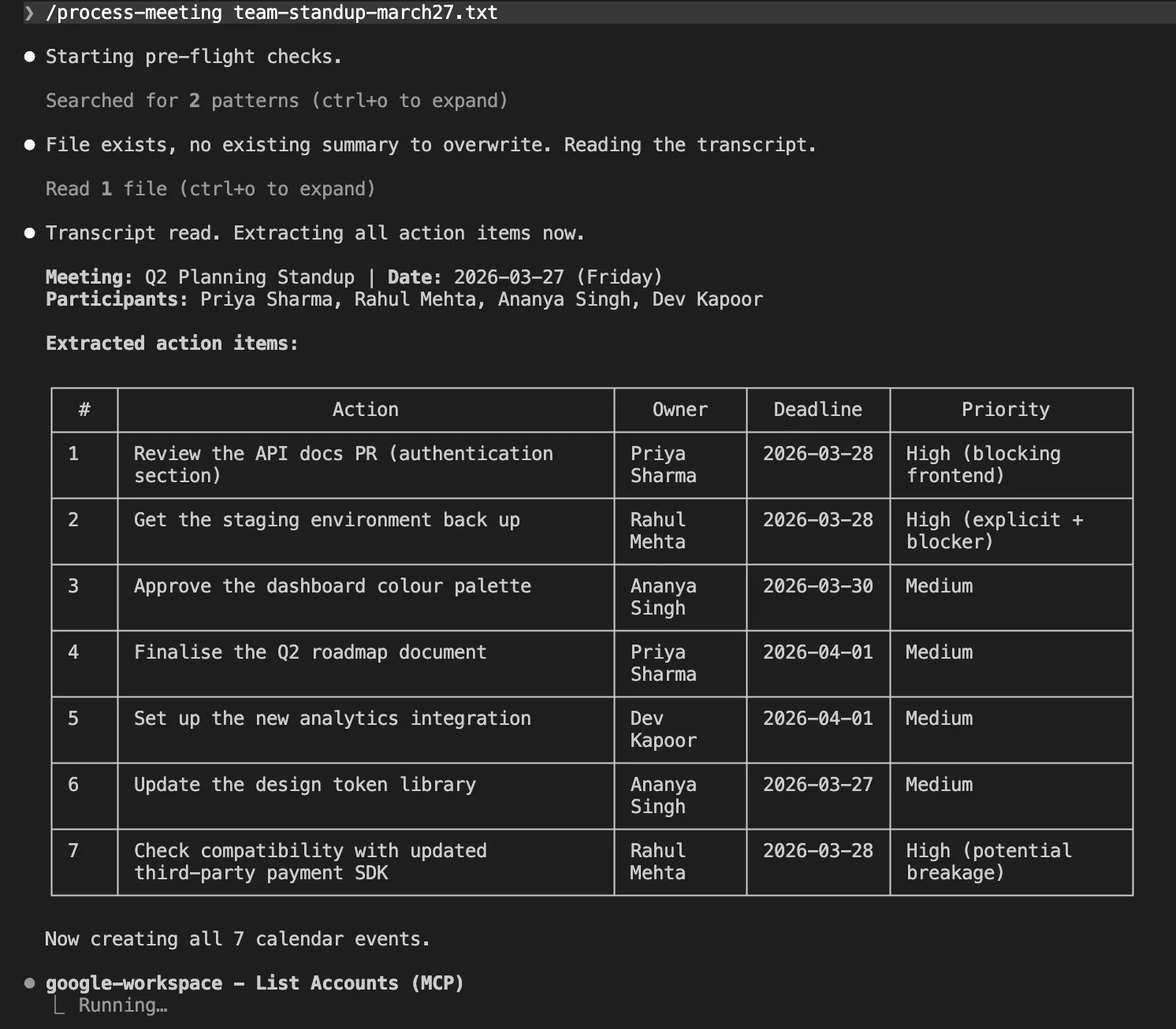
Task: Click the prompt chevron before /process-meeting
Action: [x=28, y=13]
